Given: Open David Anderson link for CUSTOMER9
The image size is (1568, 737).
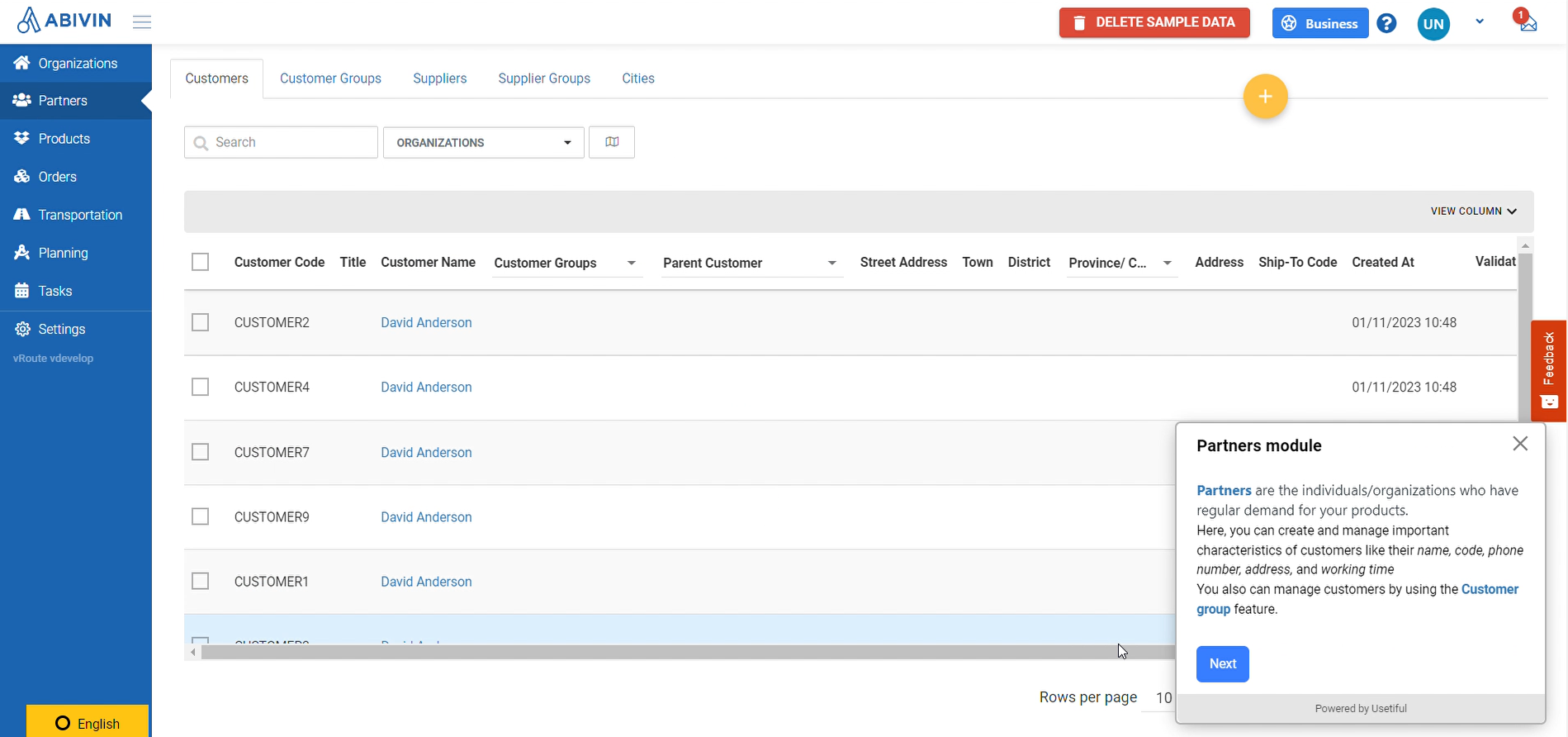Looking at the screenshot, I should click(x=426, y=517).
